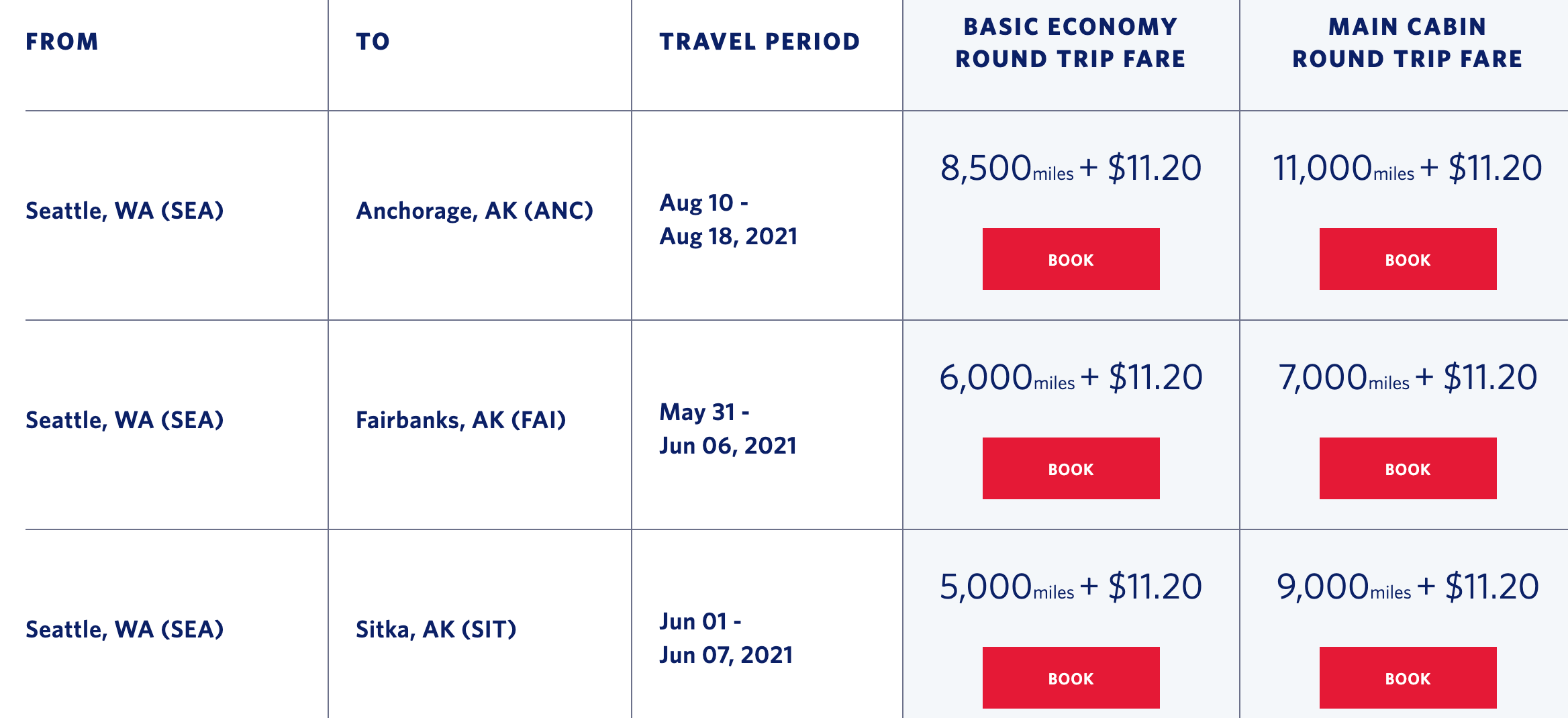Click the FROM column header
This screenshot has width=1568, height=718.
(62, 42)
